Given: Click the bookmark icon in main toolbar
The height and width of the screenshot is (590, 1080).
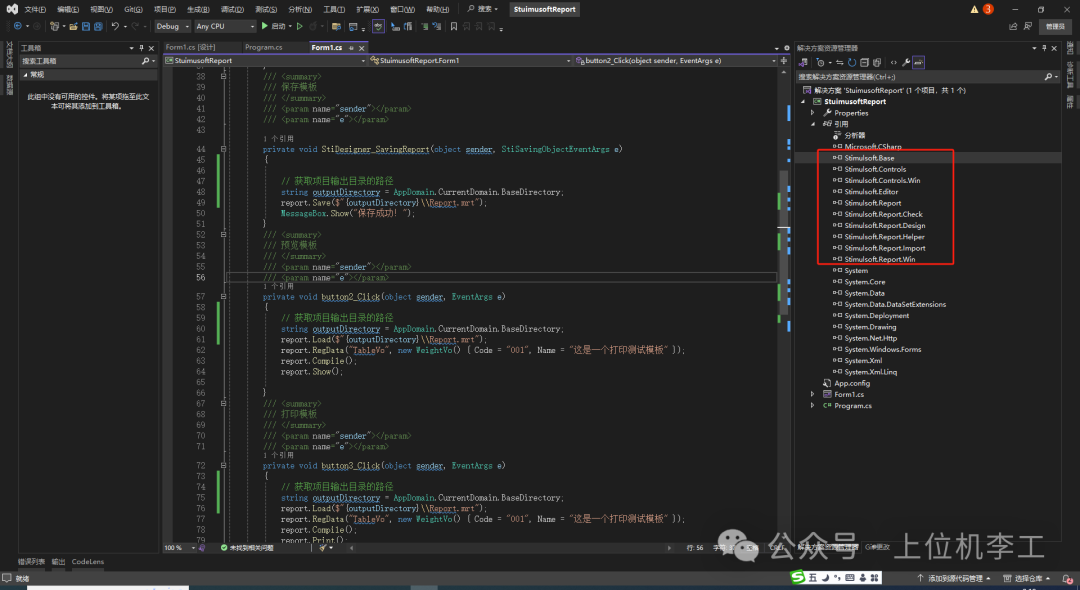Looking at the screenshot, I should tap(452, 26).
